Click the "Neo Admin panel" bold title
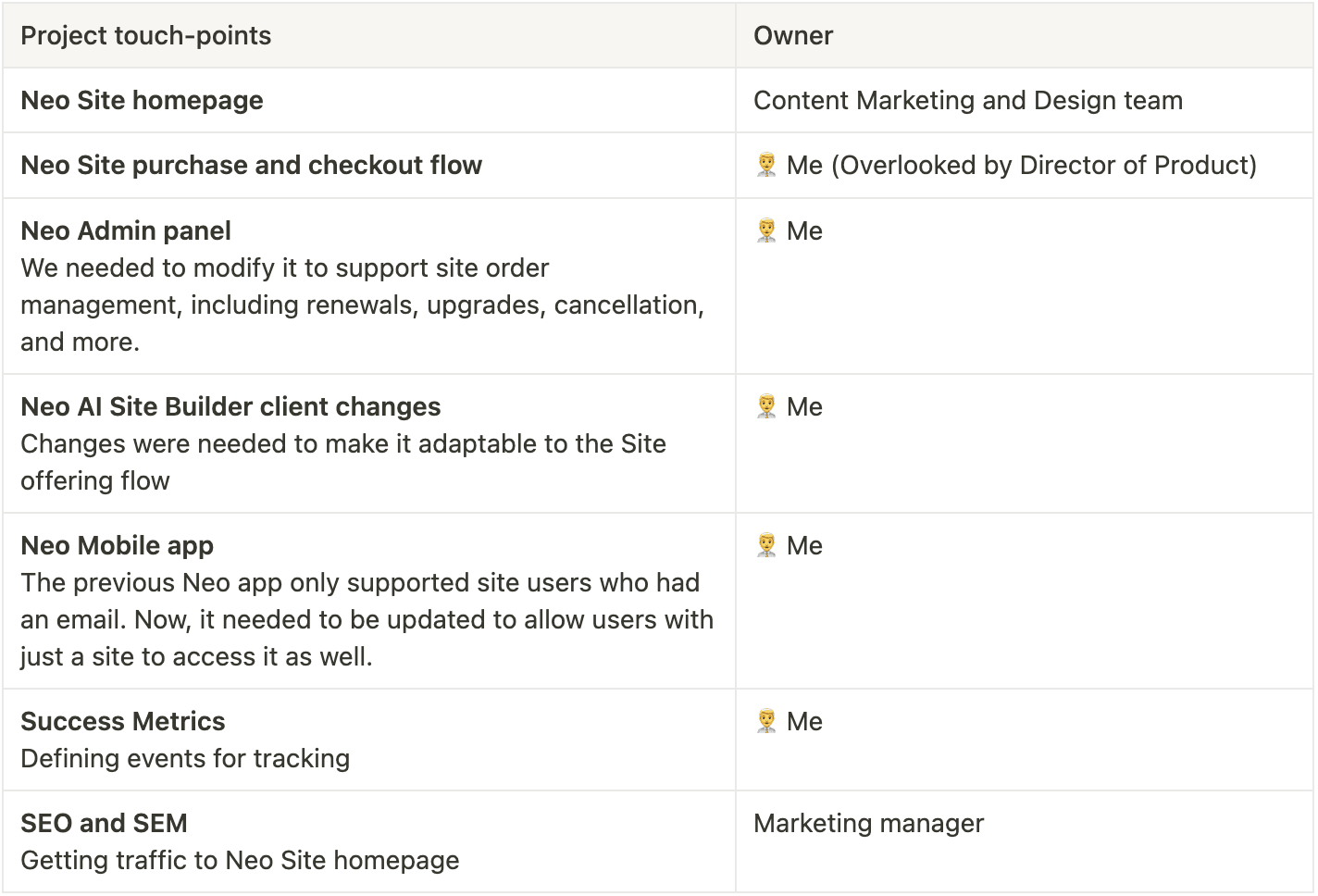The image size is (1318, 896). (x=126, y=230)
